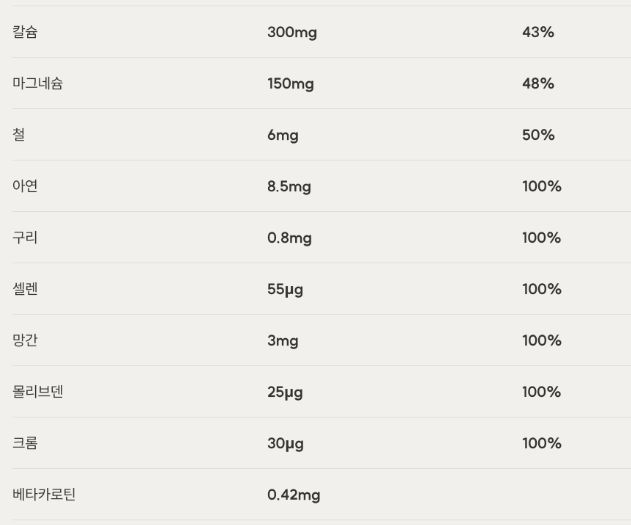
Task: Click the 0.42mg beta-carotene amount
Action: tap(294, 495)
